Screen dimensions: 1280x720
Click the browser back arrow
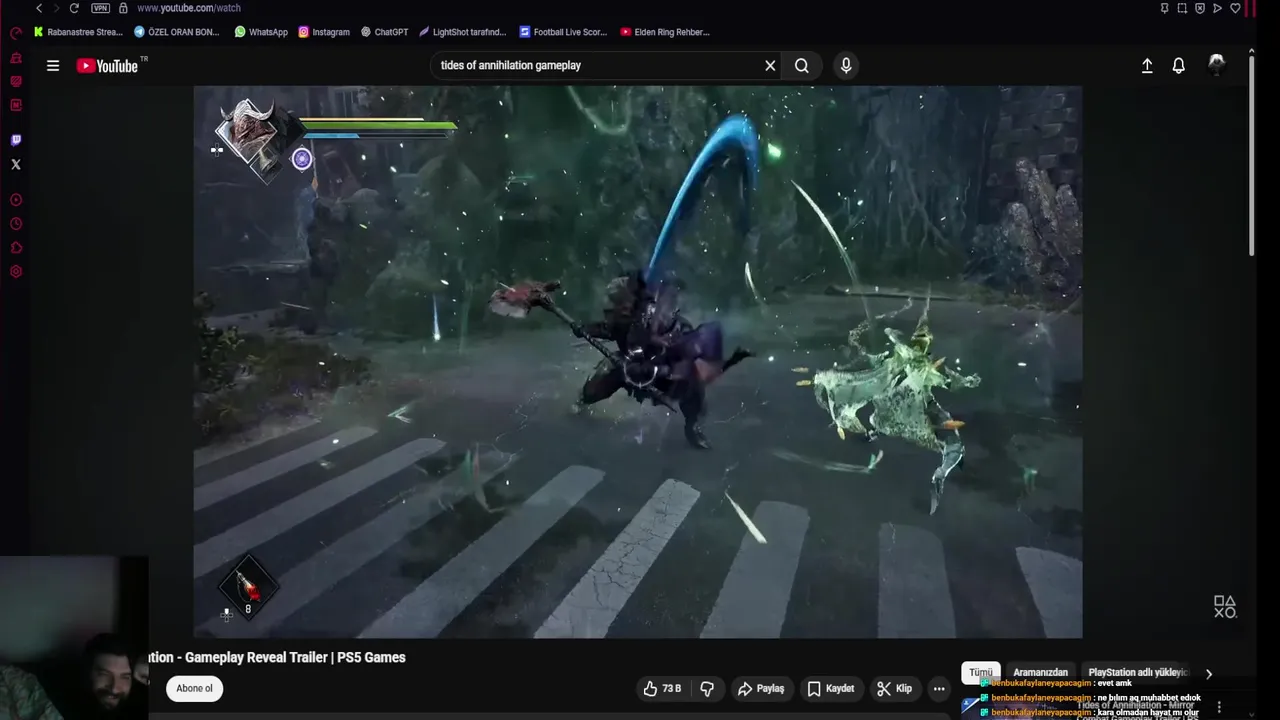(x=39, y=8)
